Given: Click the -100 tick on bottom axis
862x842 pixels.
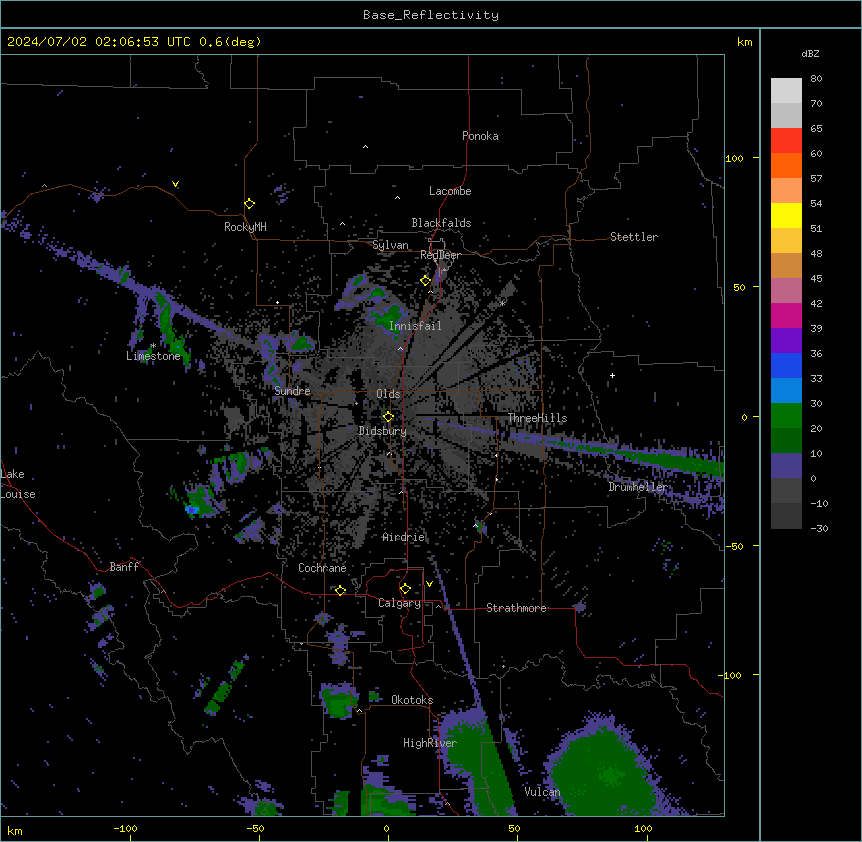Looking at the screenshot, I should pos(125,828).
